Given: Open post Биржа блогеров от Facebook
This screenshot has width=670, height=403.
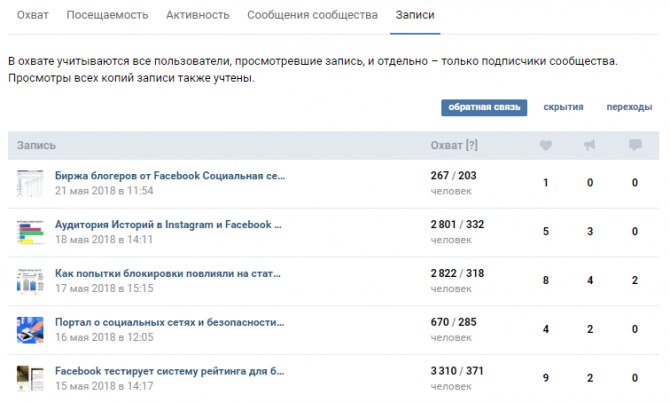Looking at the screenshot, I should click(170, 176).
